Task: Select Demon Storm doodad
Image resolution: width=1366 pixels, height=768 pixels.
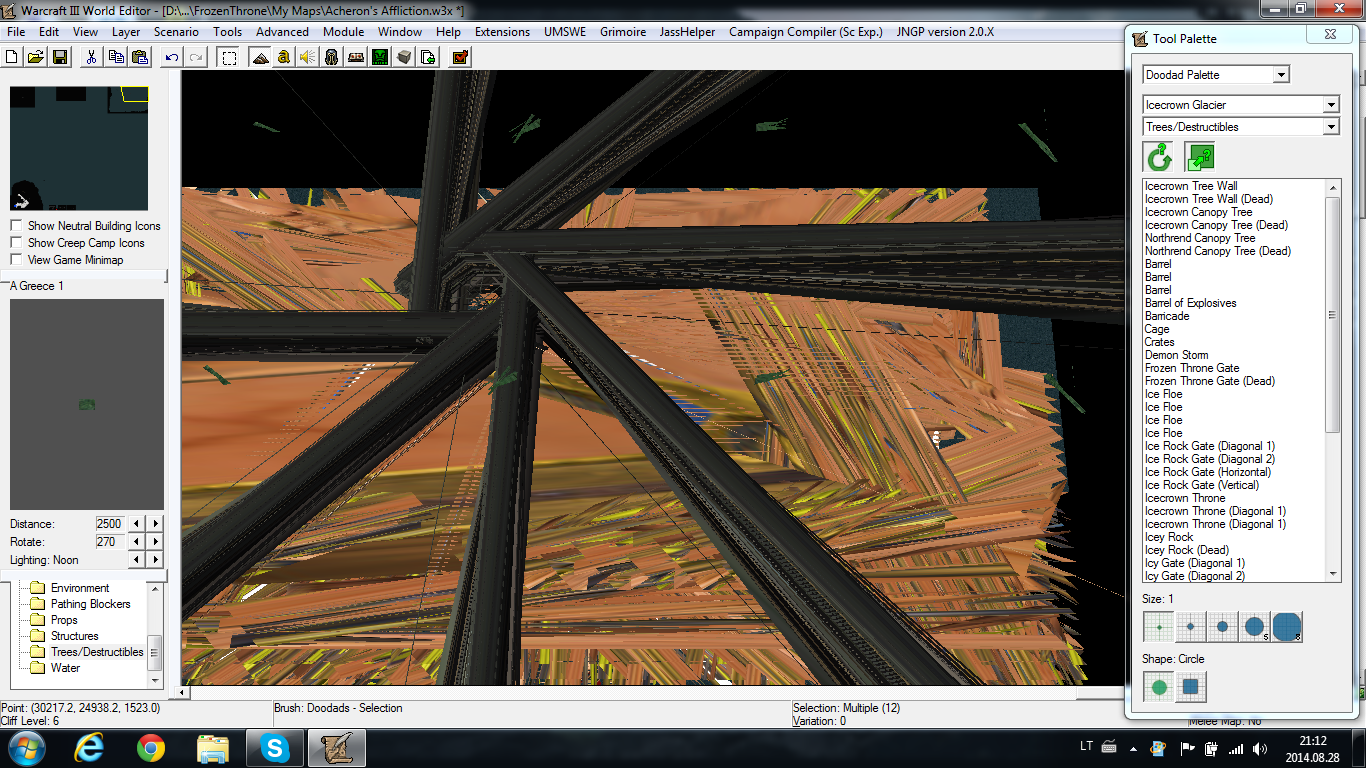Action: click(x=1176, y=355)
